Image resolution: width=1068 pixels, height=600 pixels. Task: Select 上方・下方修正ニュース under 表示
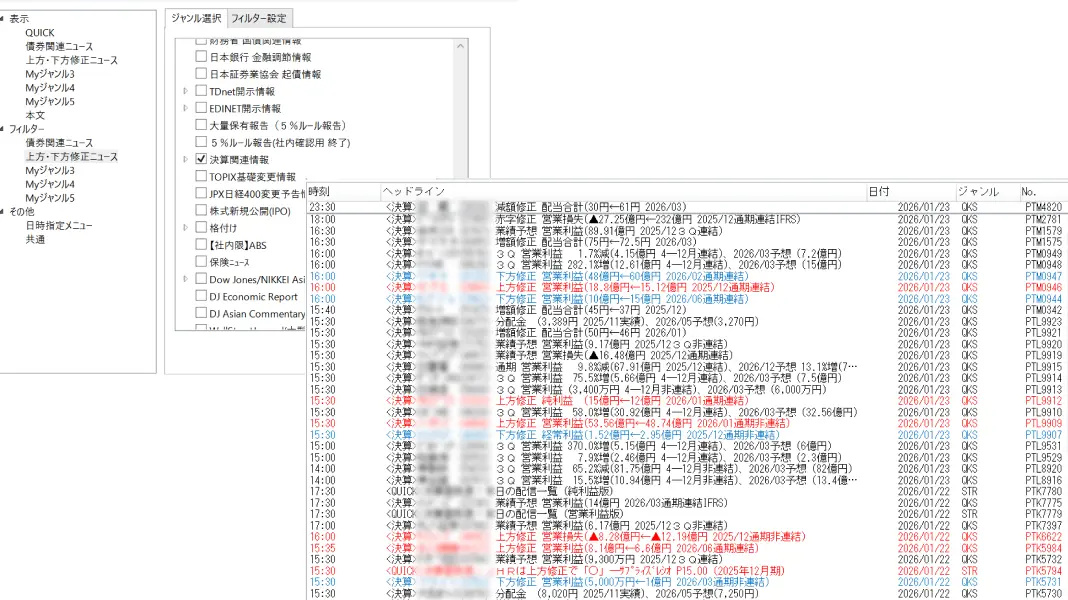pos(72,60)
